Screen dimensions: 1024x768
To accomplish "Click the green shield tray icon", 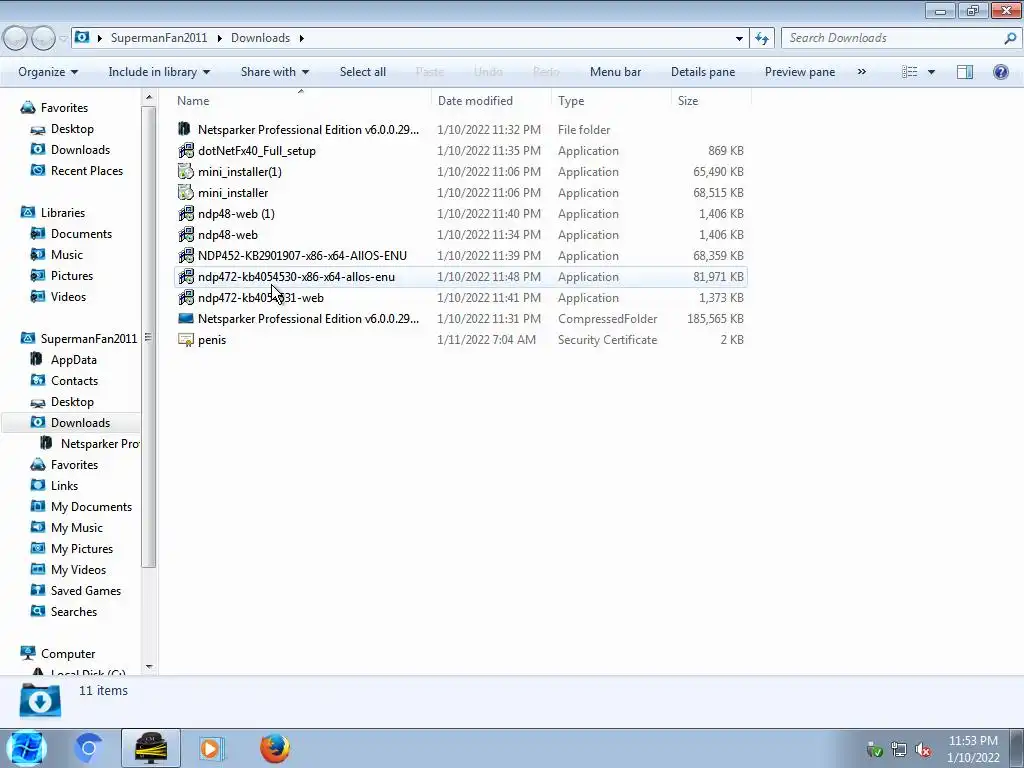I will (874, 750).
